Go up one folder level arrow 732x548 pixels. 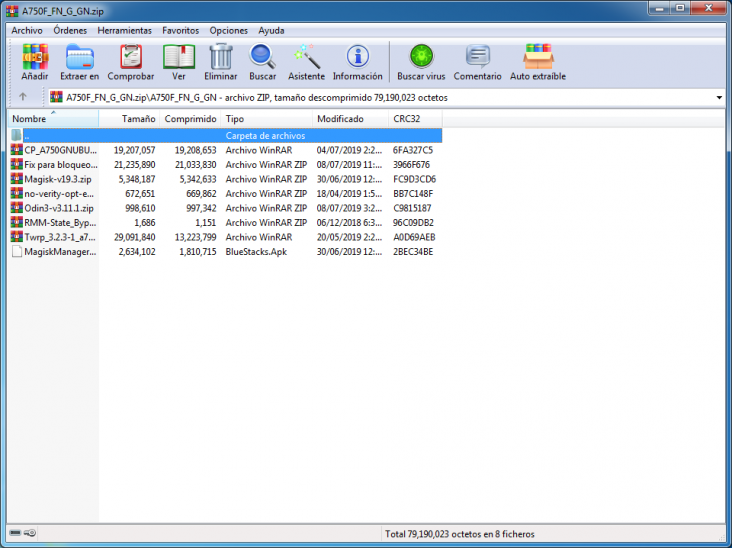coord(22,97)
